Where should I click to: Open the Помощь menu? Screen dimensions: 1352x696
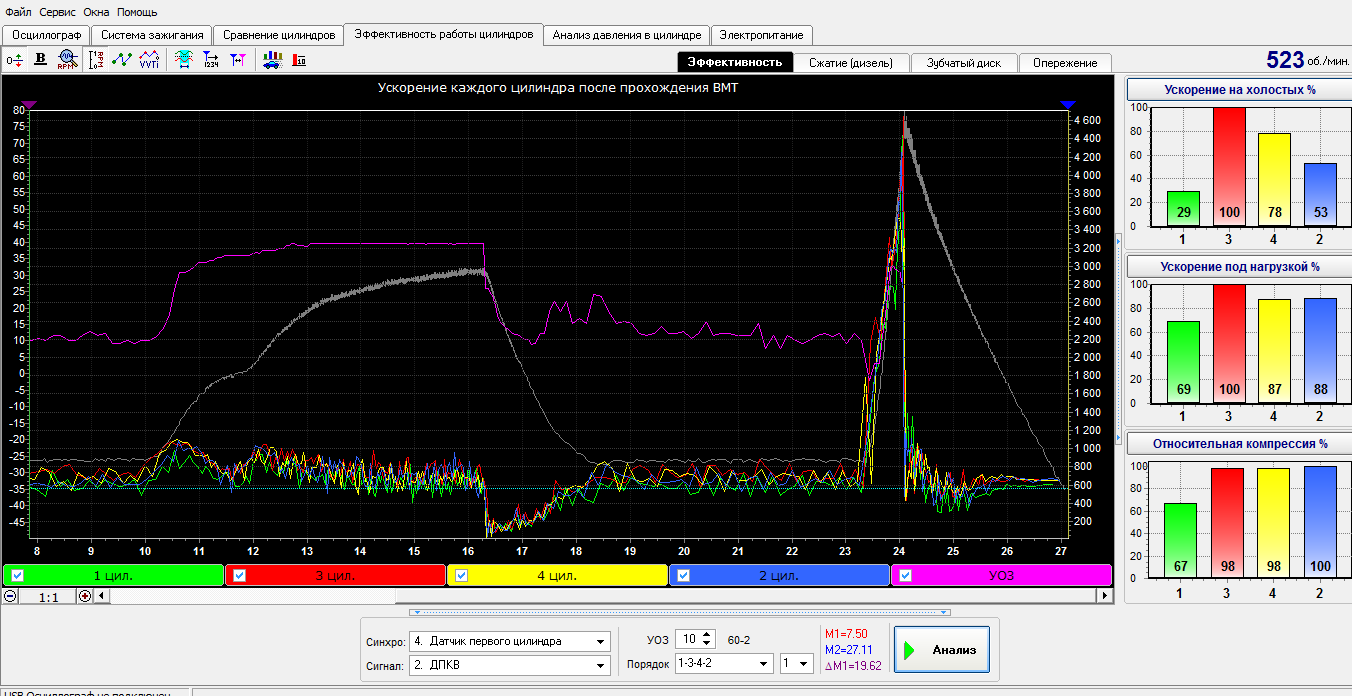[x=137, y=12]
